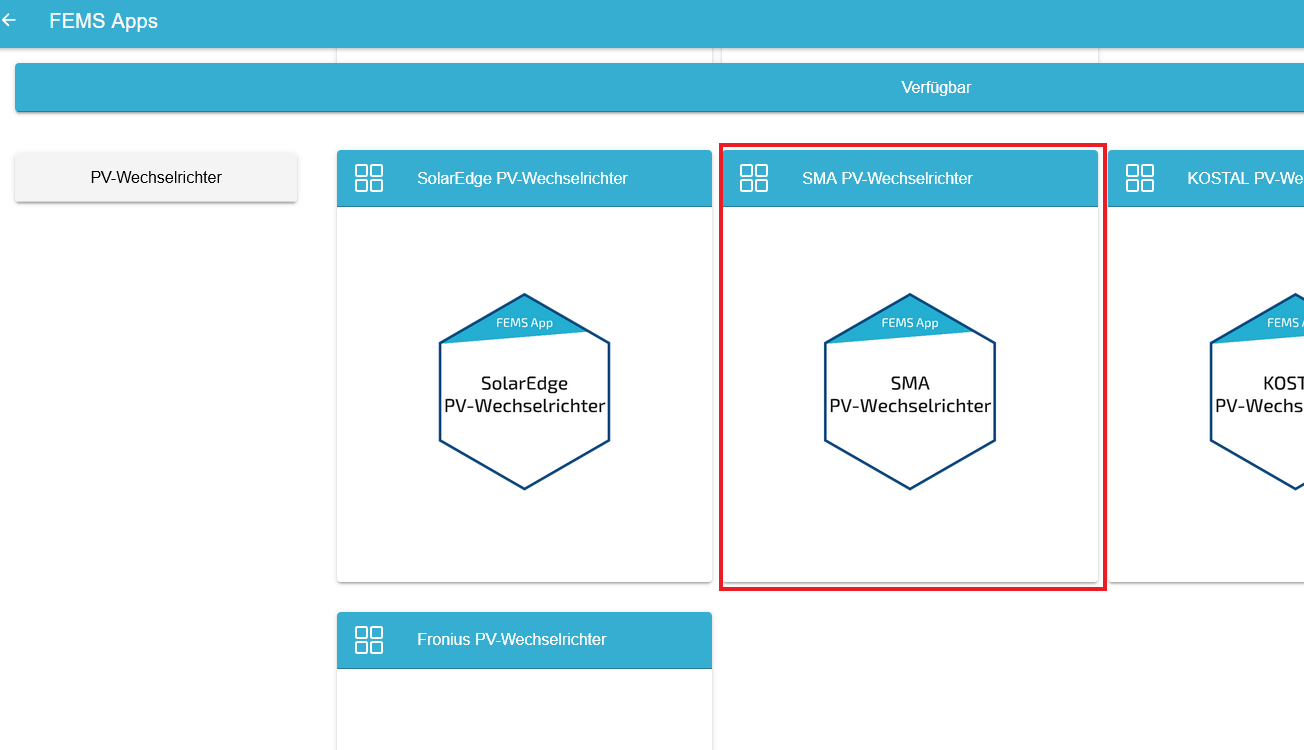Click the grid icon on KOSTAL card

pos(1140,178)
